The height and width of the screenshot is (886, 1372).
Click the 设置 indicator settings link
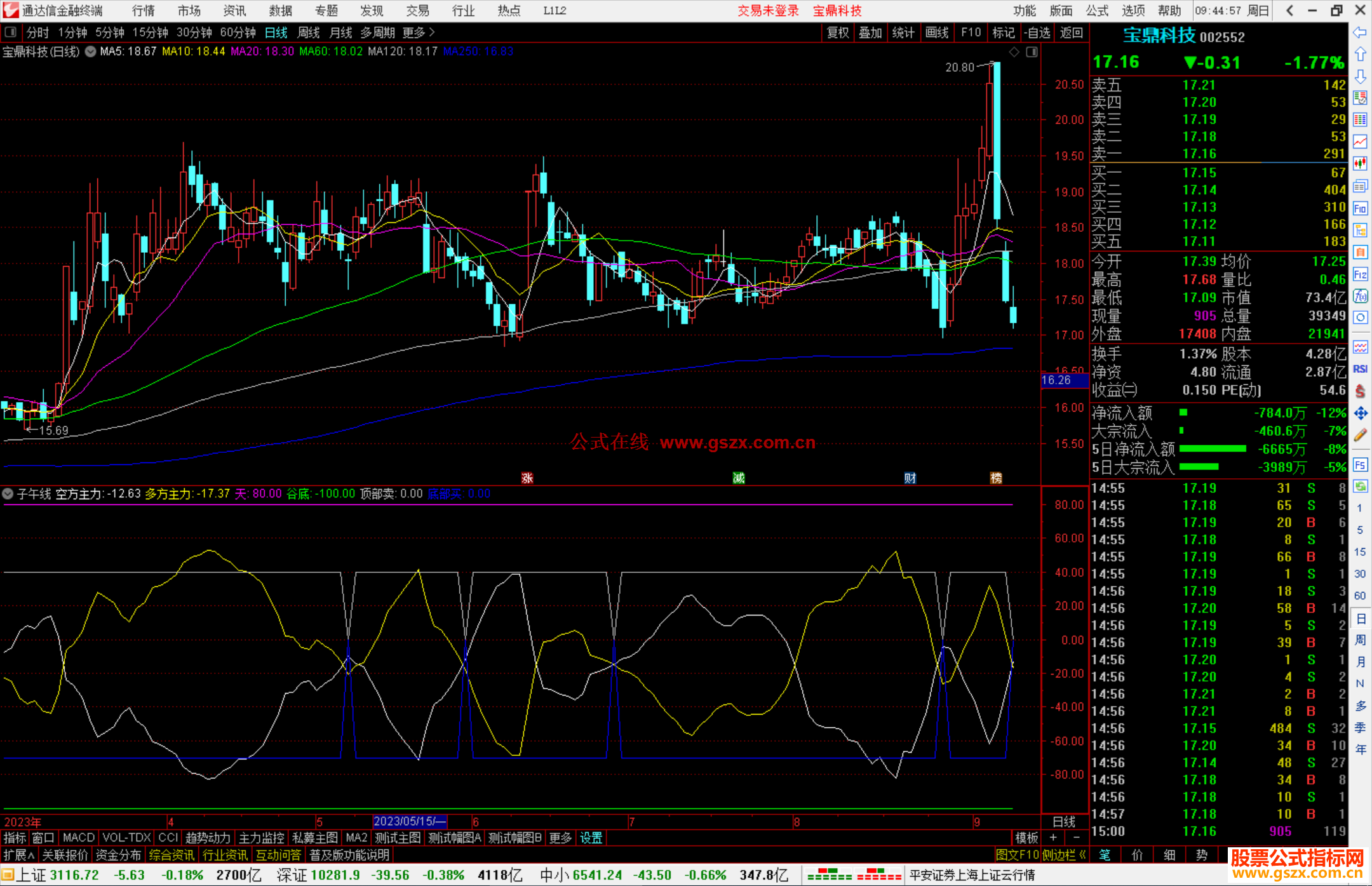[591, 838]
